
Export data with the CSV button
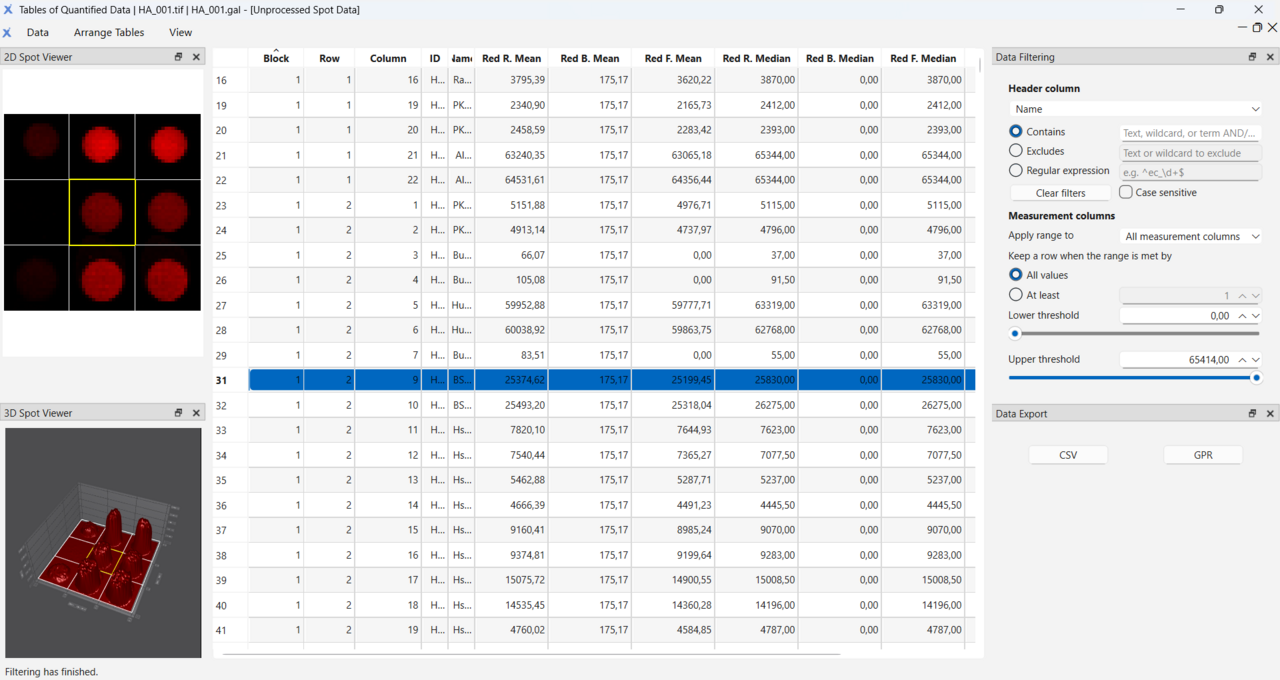[1068, 455]
